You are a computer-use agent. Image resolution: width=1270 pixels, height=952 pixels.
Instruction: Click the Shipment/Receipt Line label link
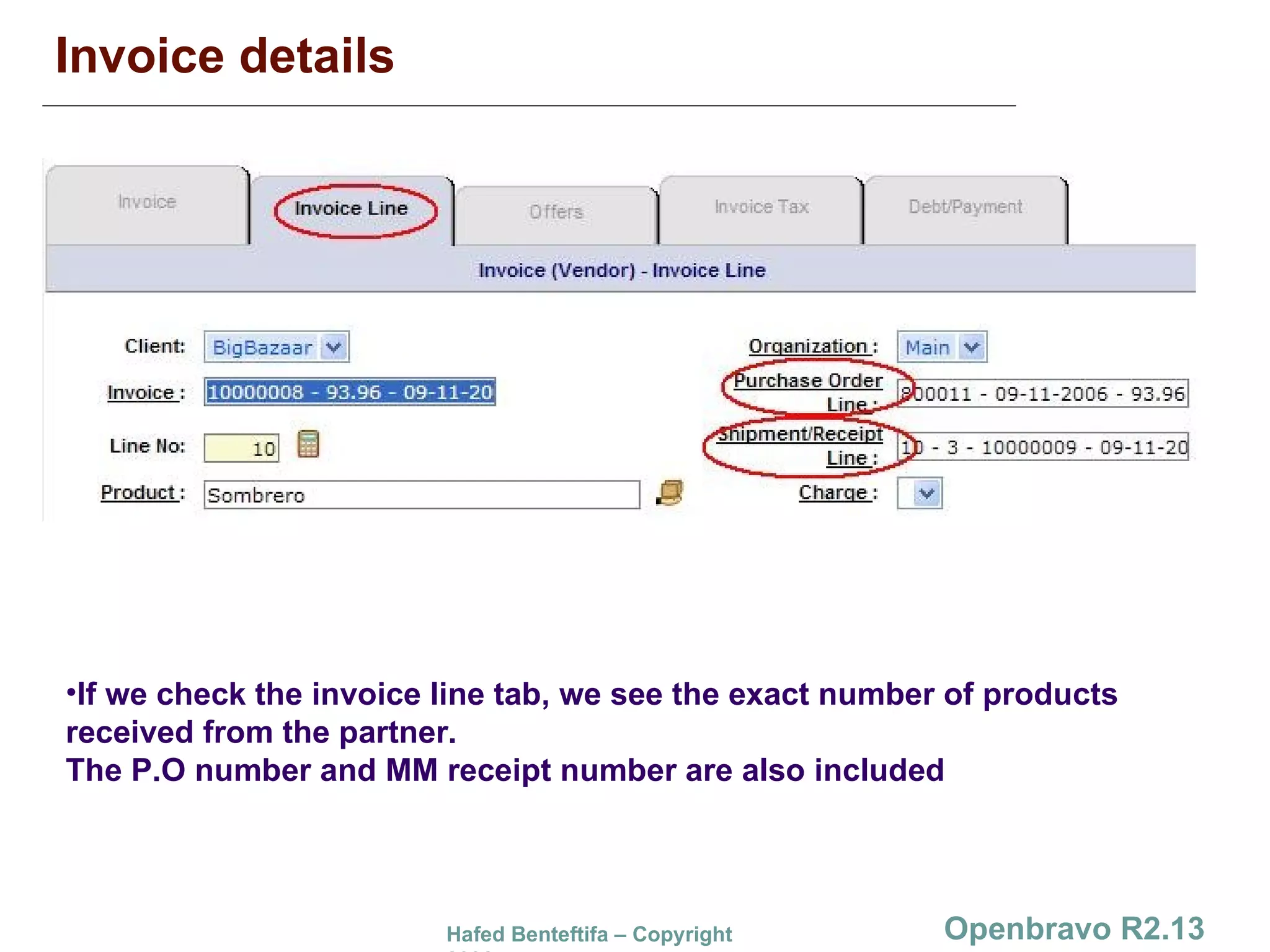coord(801,434)
